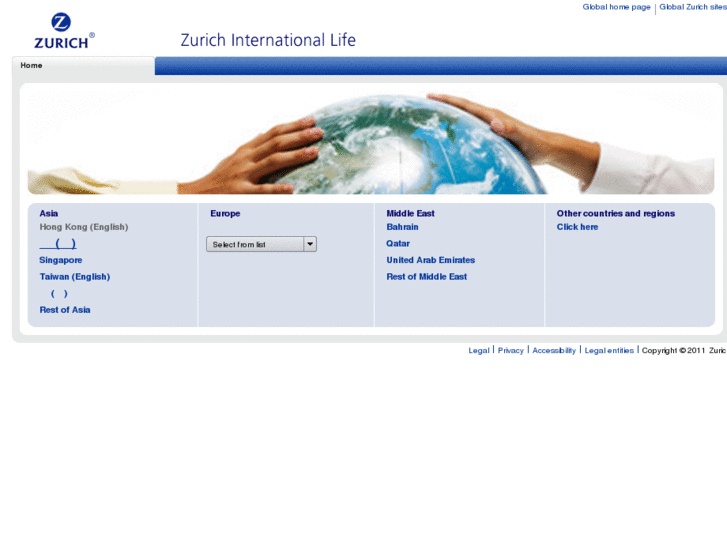This screenshot has height=545, width=727.
Task: Open the Legal entities footer link
Action: [x=609, y=350]
